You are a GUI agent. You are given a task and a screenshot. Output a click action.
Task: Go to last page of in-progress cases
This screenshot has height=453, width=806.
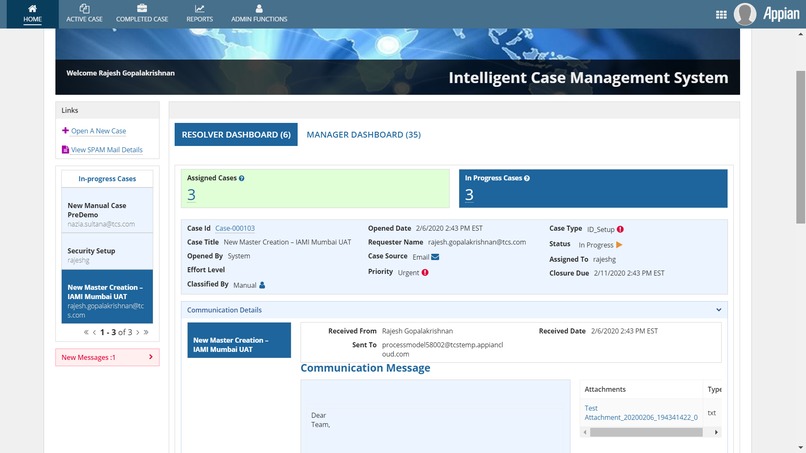pos(146,332)
